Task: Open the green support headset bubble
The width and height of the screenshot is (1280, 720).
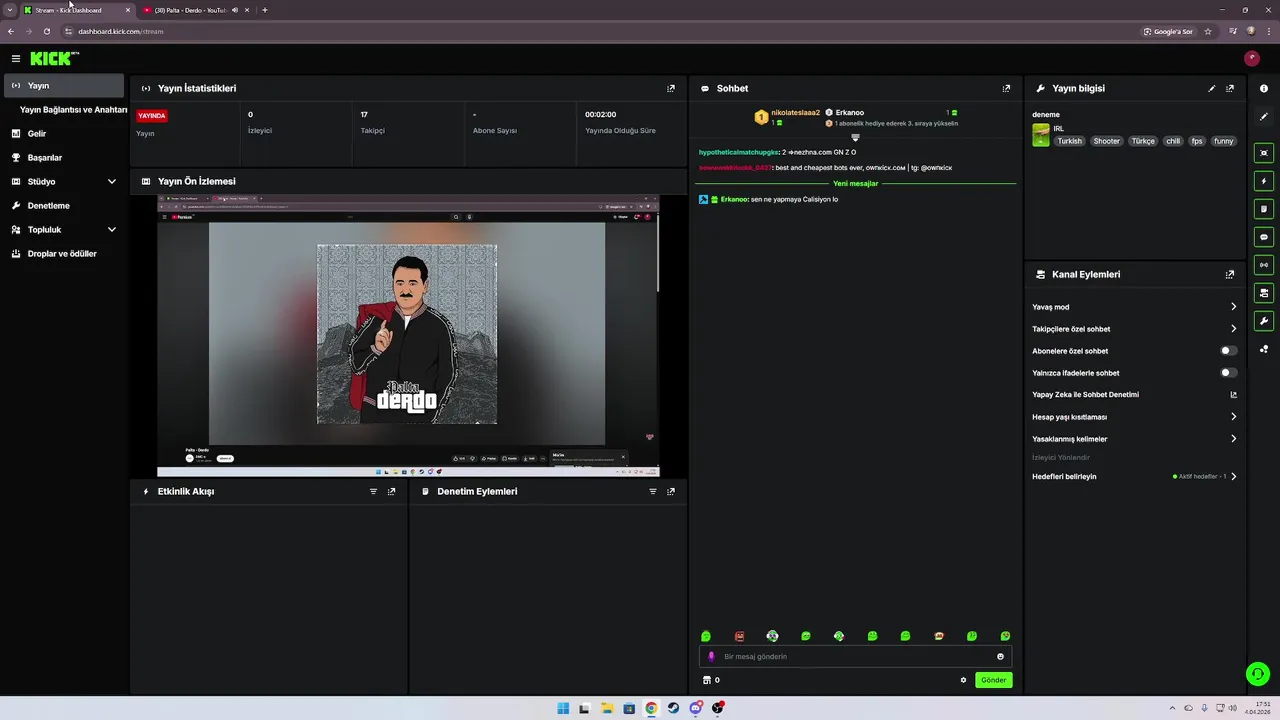Action: point(1258,674)
